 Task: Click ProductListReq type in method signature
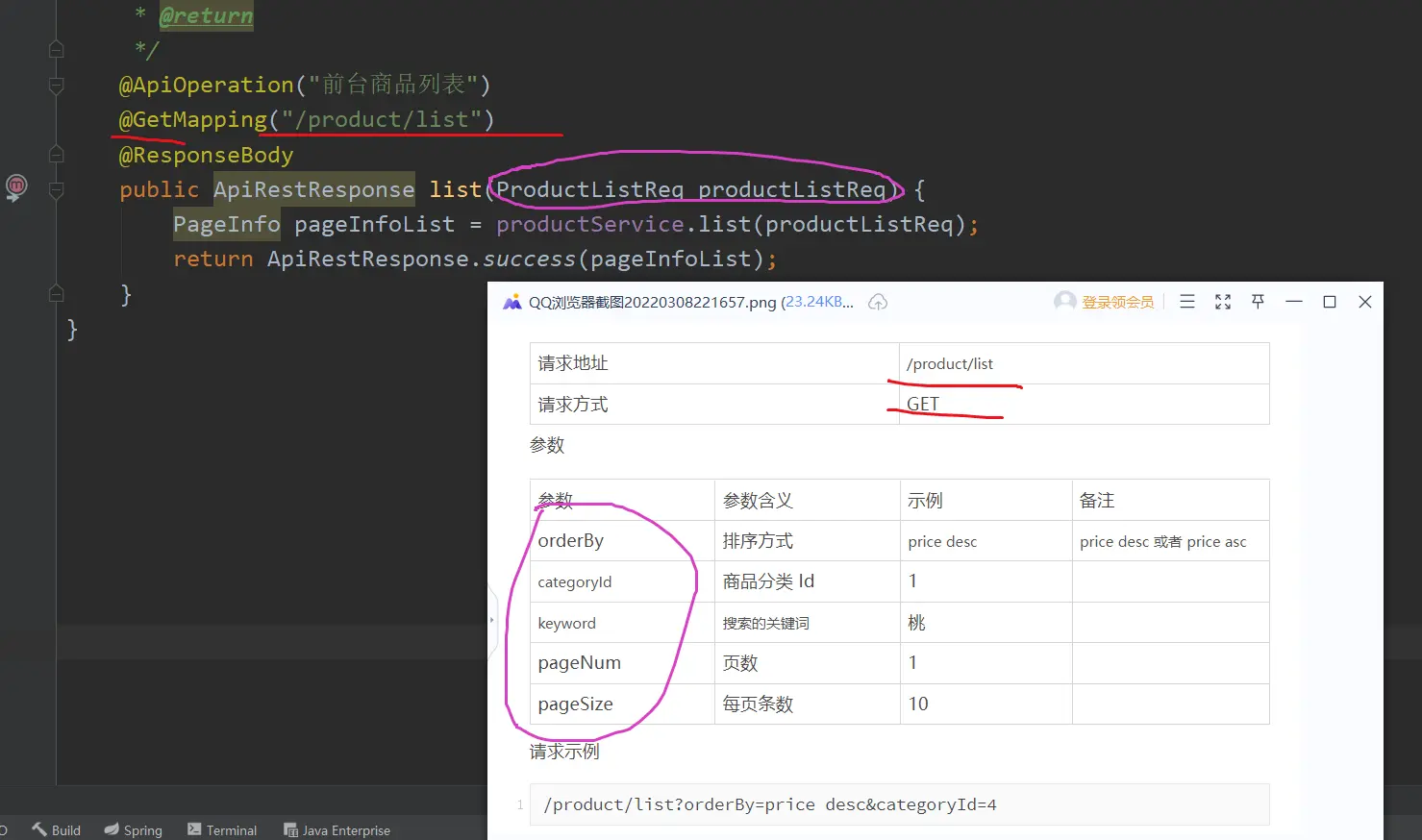pyautogui.click(x=589, y=190)
